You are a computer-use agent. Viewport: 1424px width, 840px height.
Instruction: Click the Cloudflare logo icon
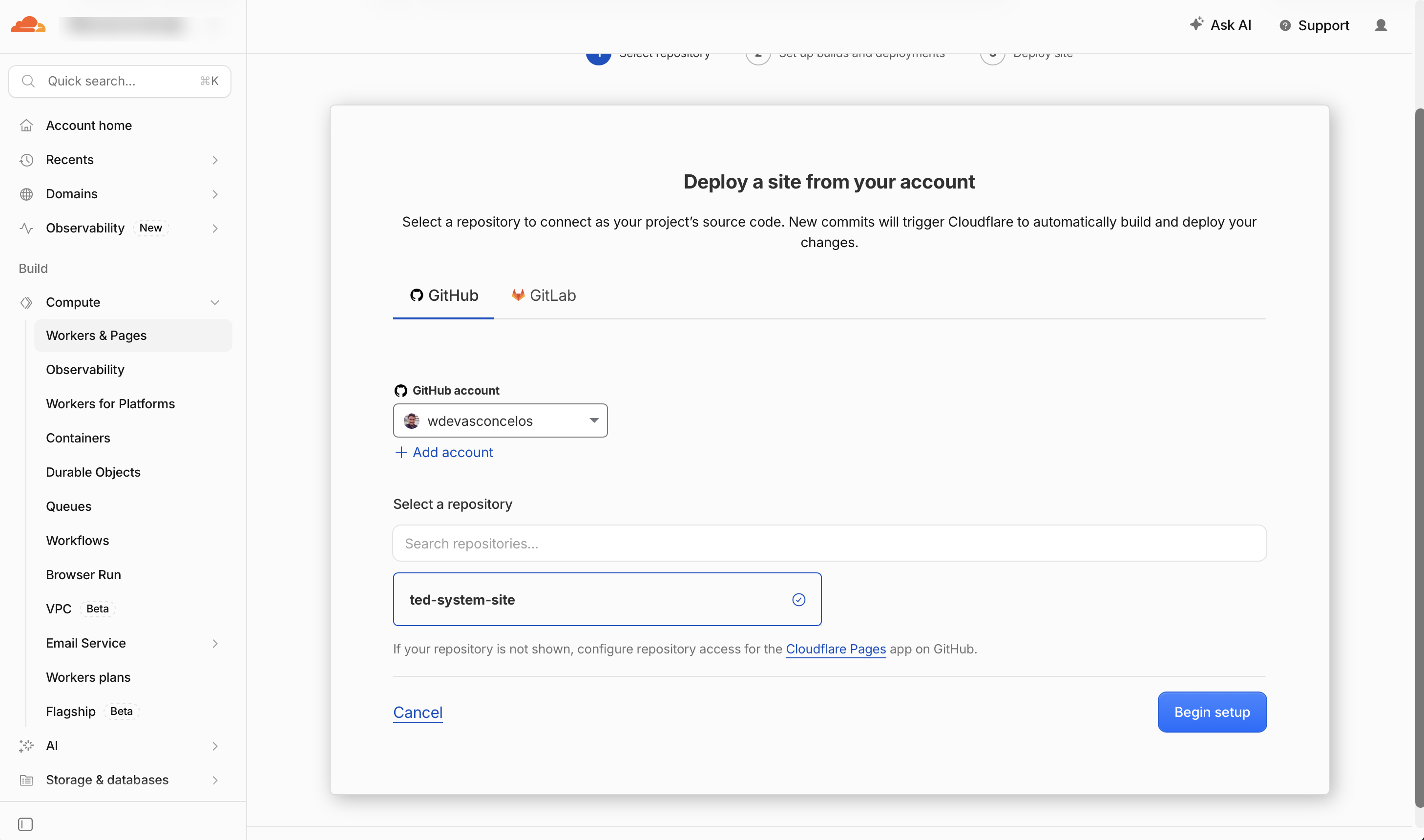pos(28,25)
